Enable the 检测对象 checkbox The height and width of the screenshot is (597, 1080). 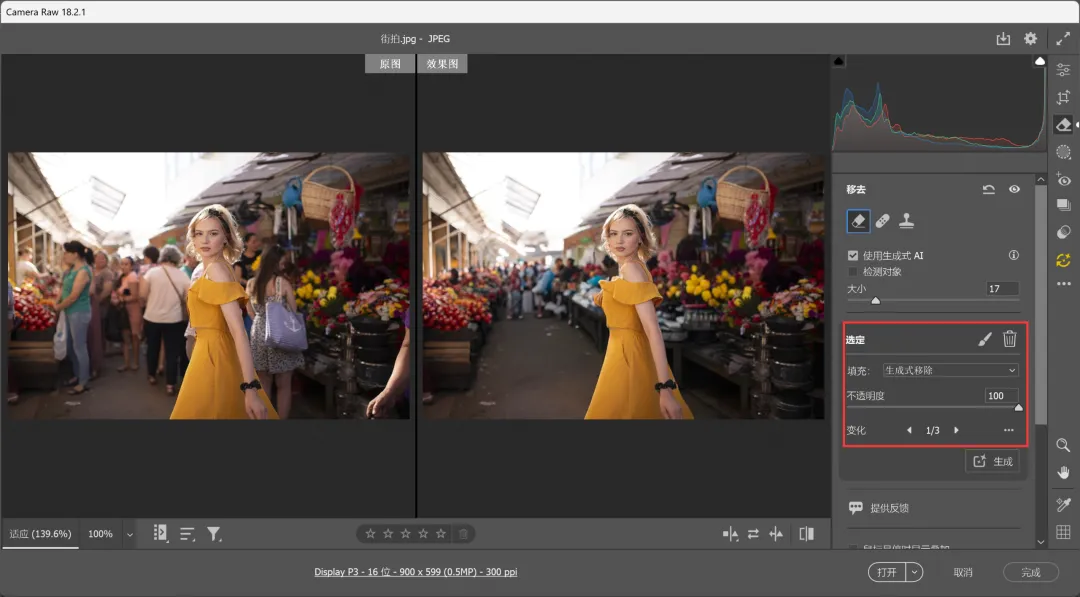pos(853,271)
